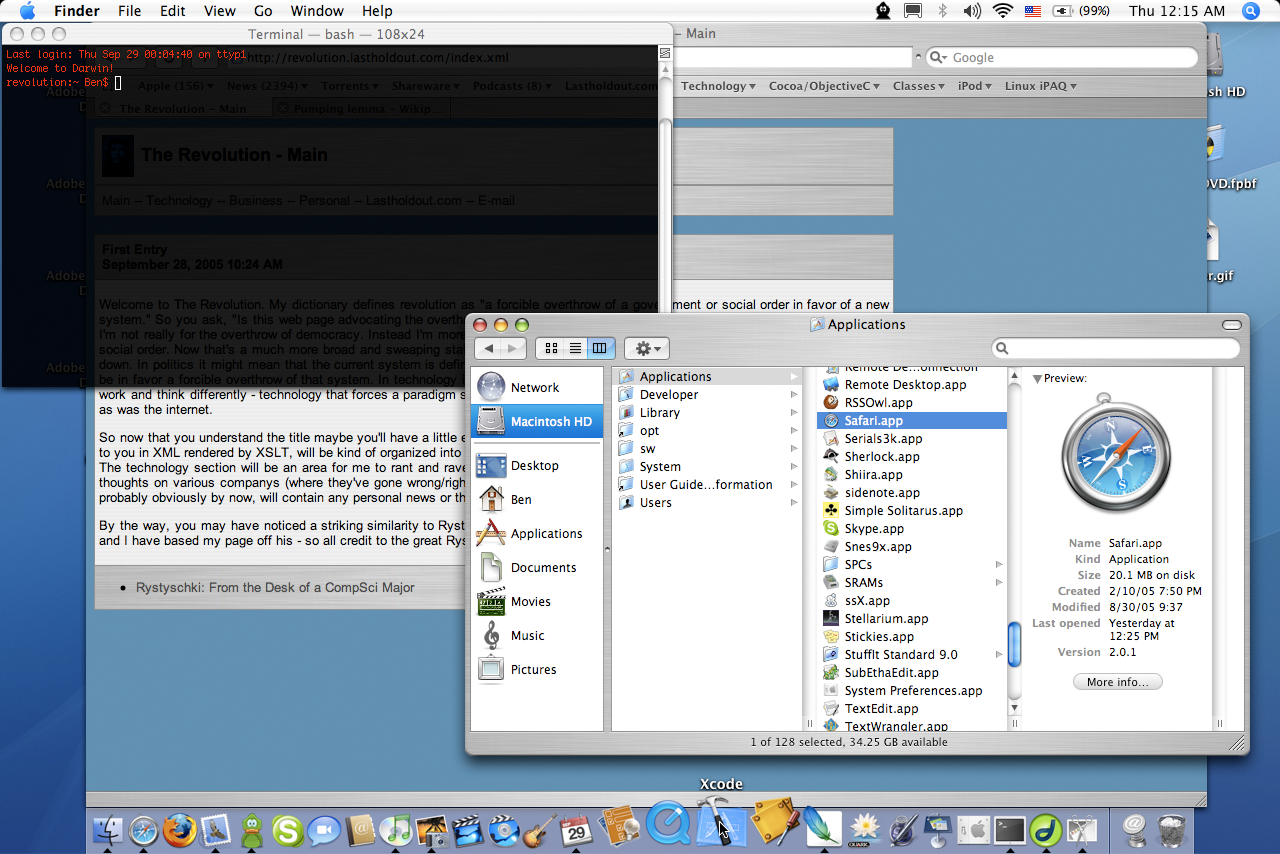Open the Edit menu
The image size is (1280, 854).
point(173,11)
